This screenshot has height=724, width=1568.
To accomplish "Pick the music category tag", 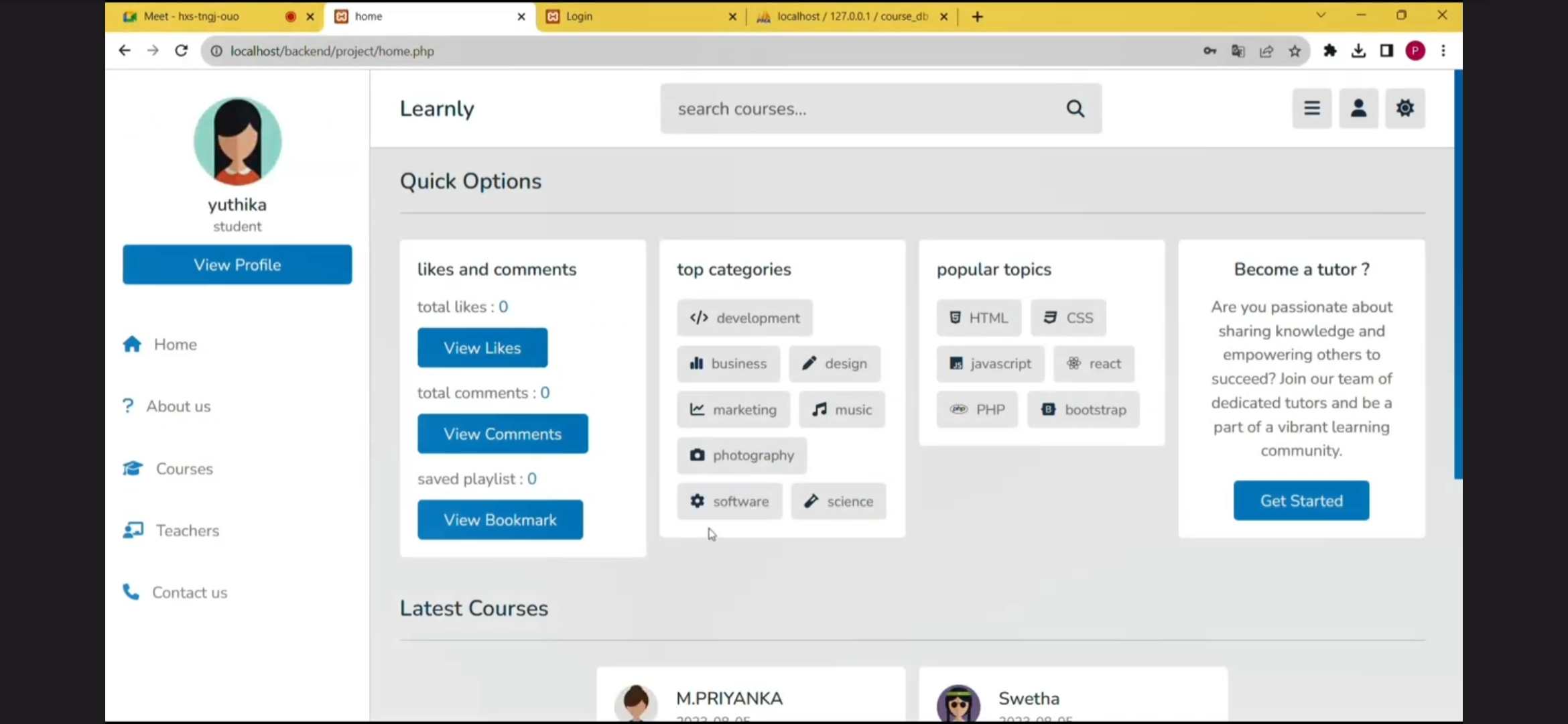I will [x=842, y=410].
